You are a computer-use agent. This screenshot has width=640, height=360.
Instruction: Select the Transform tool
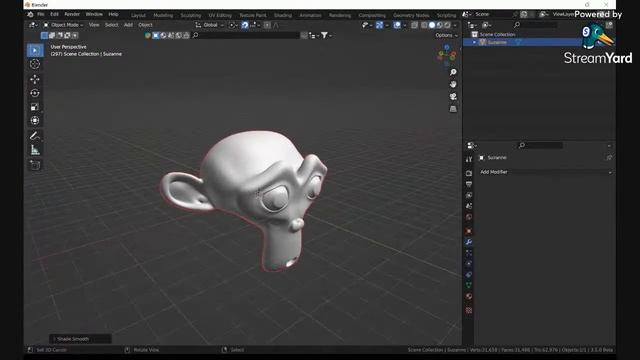pos(35,121)
